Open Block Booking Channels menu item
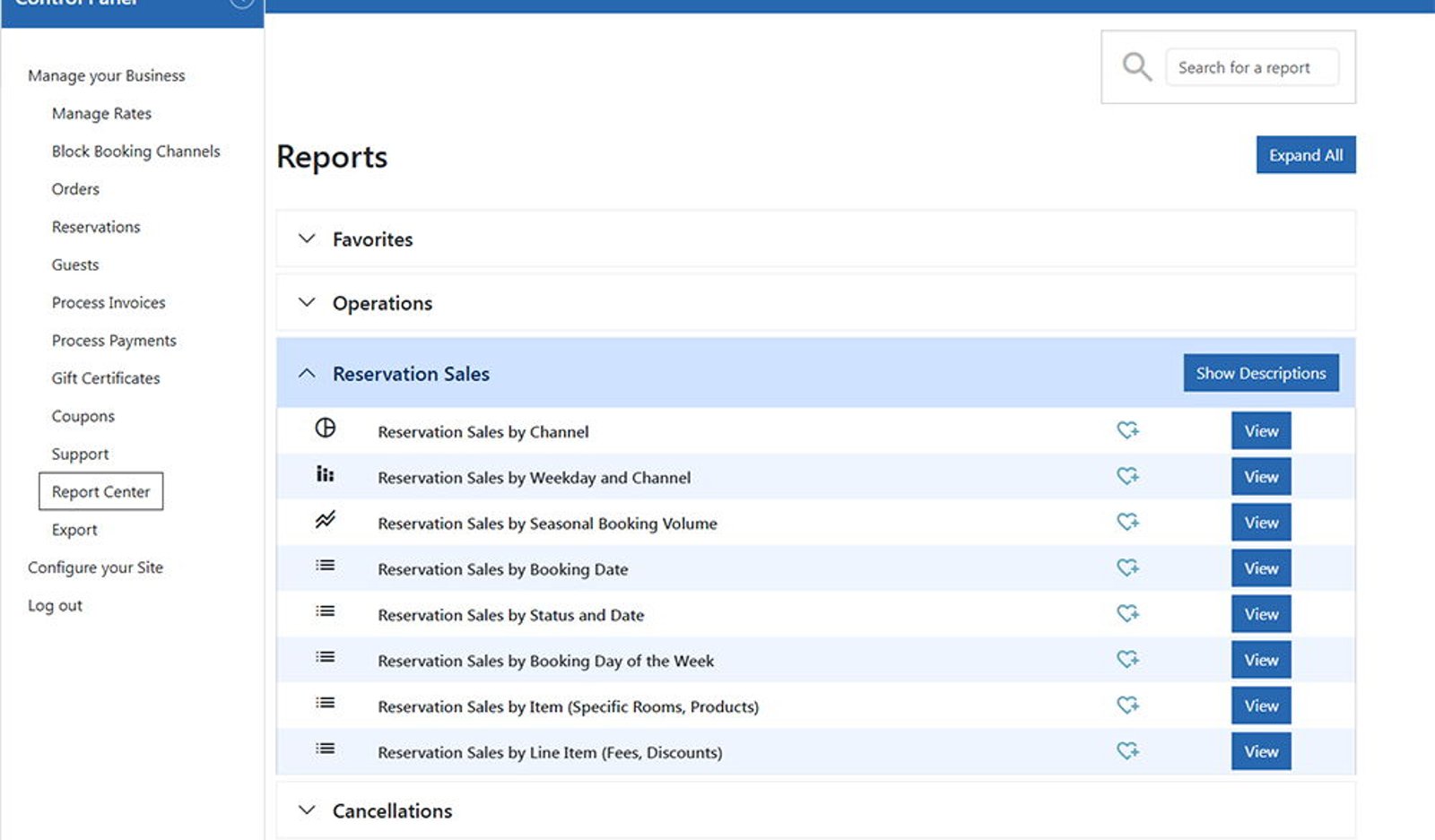The height and width of the screenshot is (840, 1435). pyautogui.click(x=135, y=152)
